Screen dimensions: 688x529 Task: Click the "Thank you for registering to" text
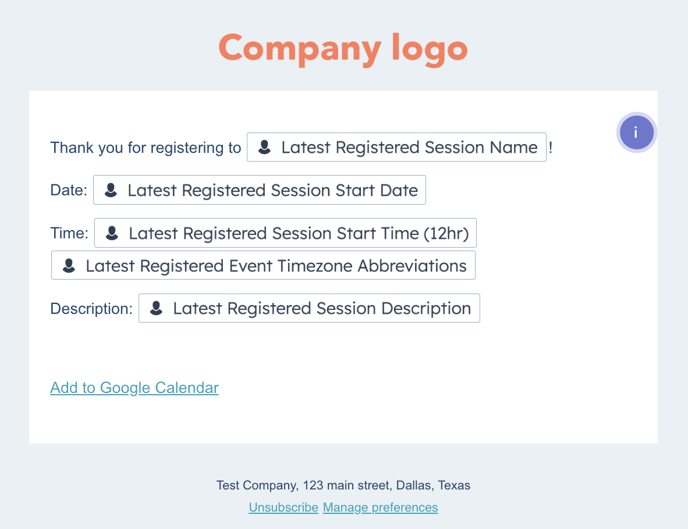[x=146, y=148]
